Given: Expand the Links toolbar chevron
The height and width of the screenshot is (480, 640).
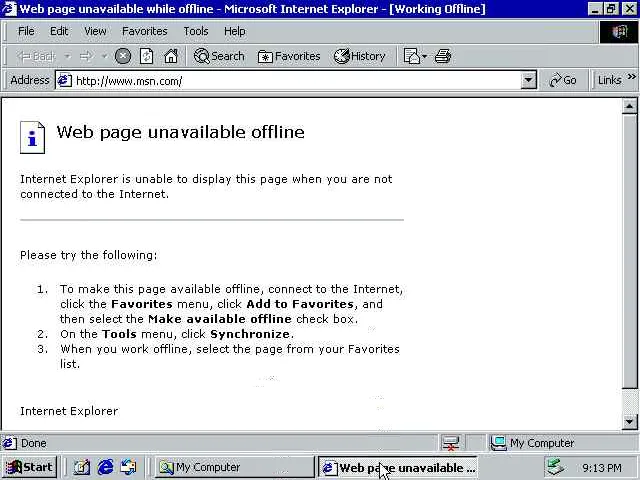Looking at the screenshot, I should [631, 76].
